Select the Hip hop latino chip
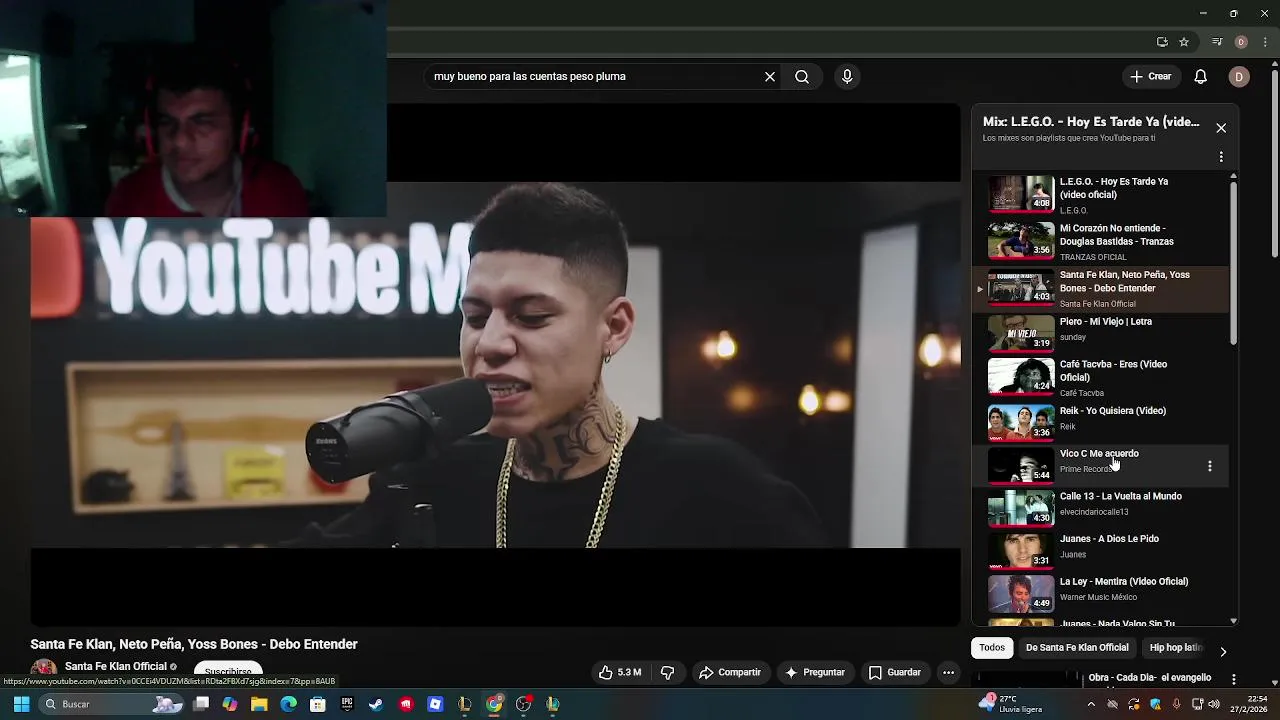The width and height of the screenshot is (1280, 720). [x=1175, y=648]
